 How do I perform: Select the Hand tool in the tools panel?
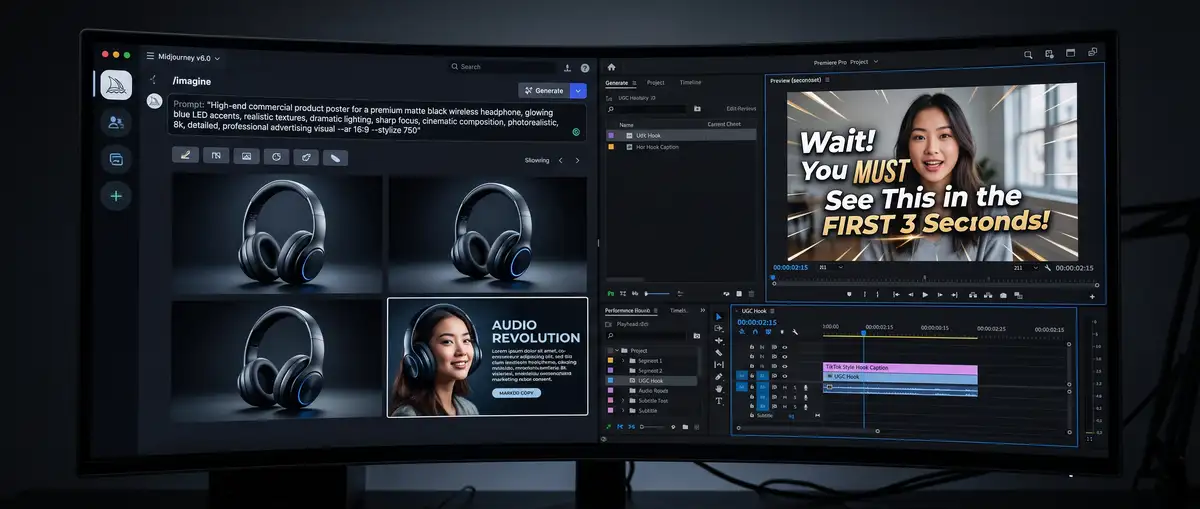coord(718,389)
